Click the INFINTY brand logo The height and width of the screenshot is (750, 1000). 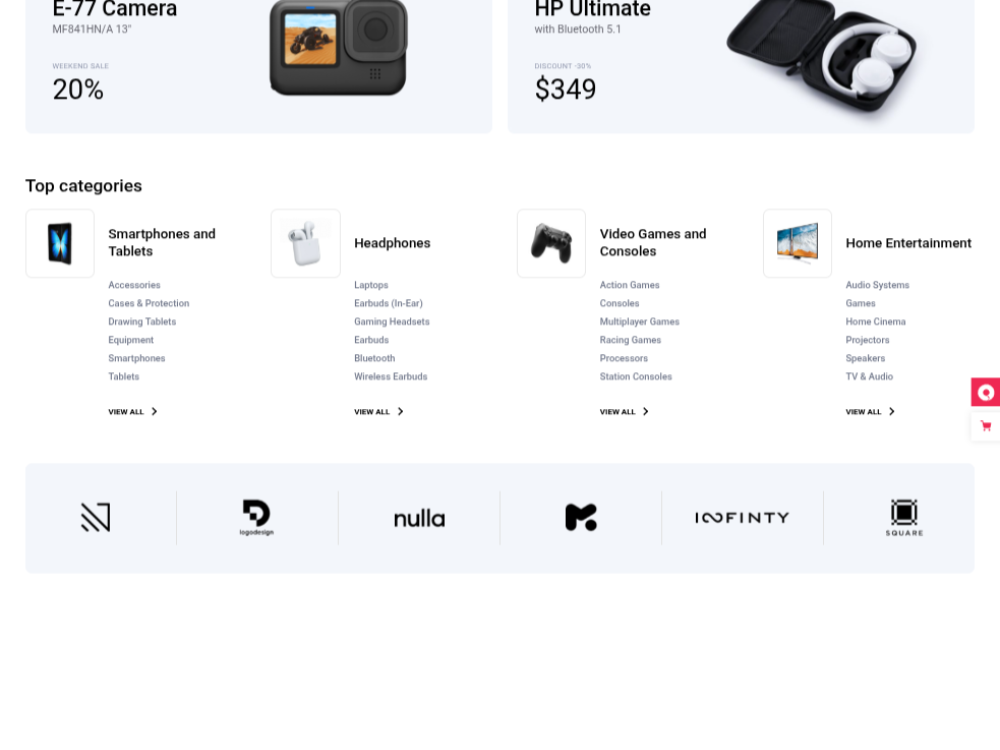[x=742, y=518]
